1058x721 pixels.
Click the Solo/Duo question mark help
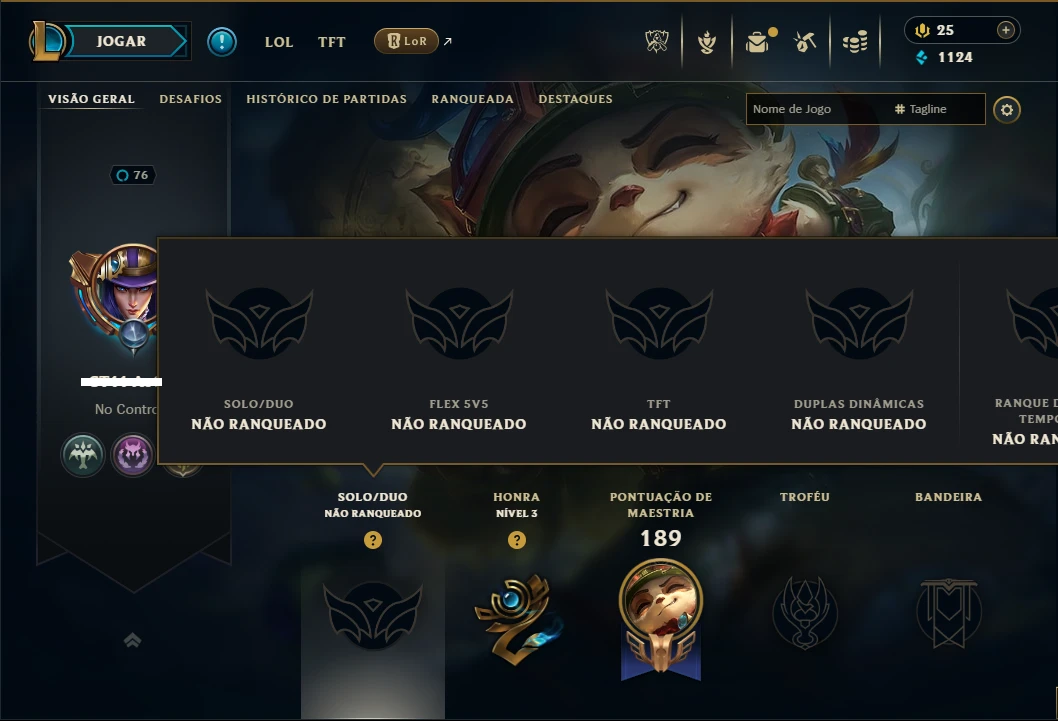pos(373,540)
